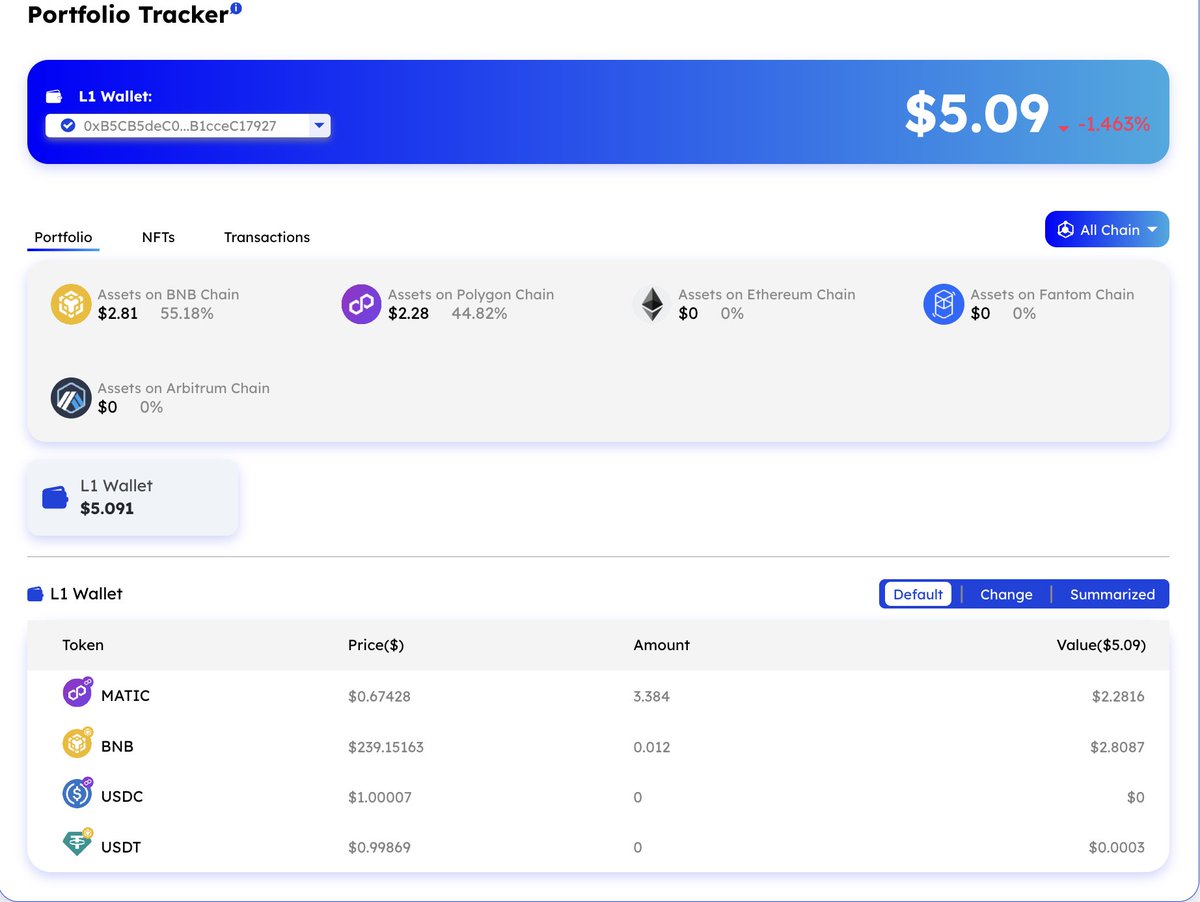Open the wallet address dropdown arrow
This screenshot has height=902, width=1200.
[x=319, y=126]
